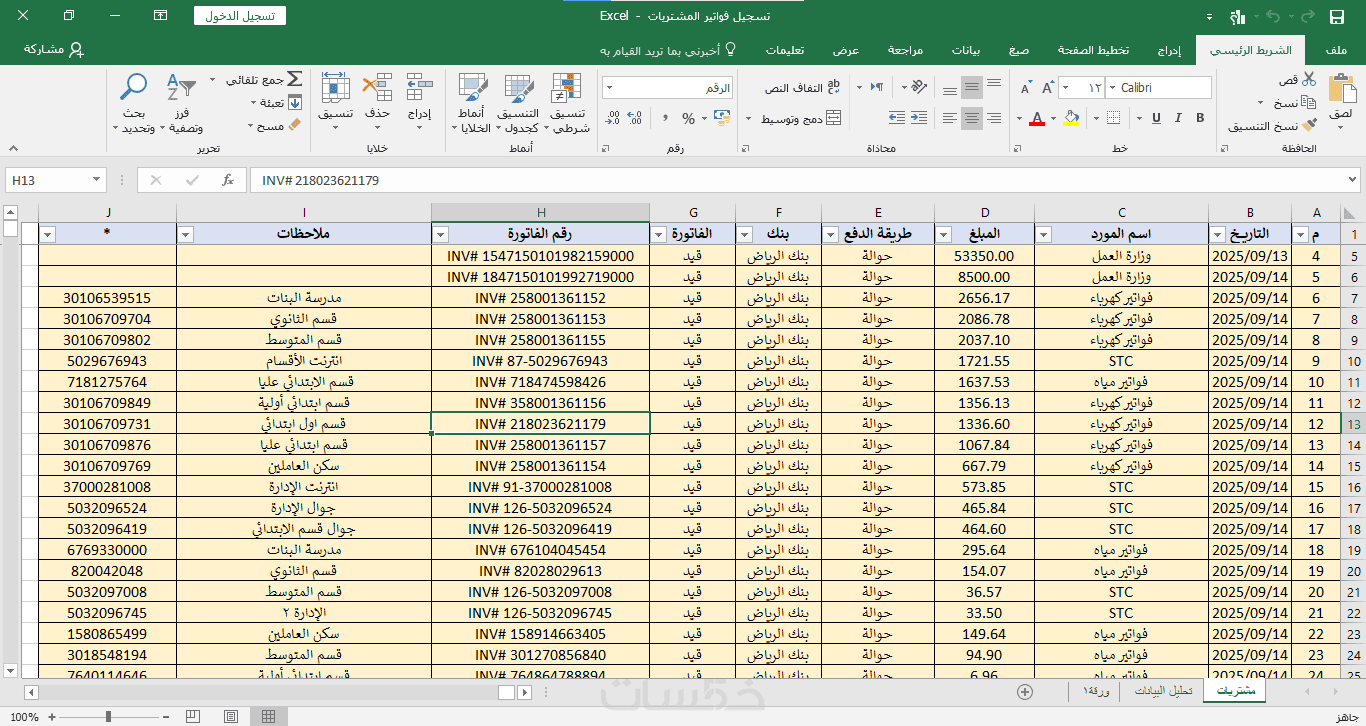The width and height of the screenshot is (1366, 726).
Task: Switch to Data (بيانات) ribbon tab
Action: point(965,50)
